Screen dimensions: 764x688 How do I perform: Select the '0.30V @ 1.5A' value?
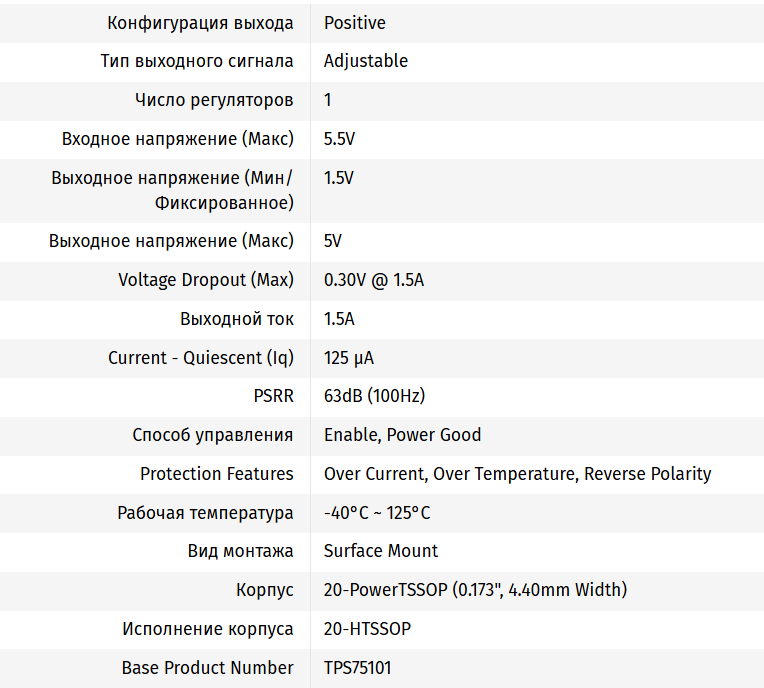point(374,280)
